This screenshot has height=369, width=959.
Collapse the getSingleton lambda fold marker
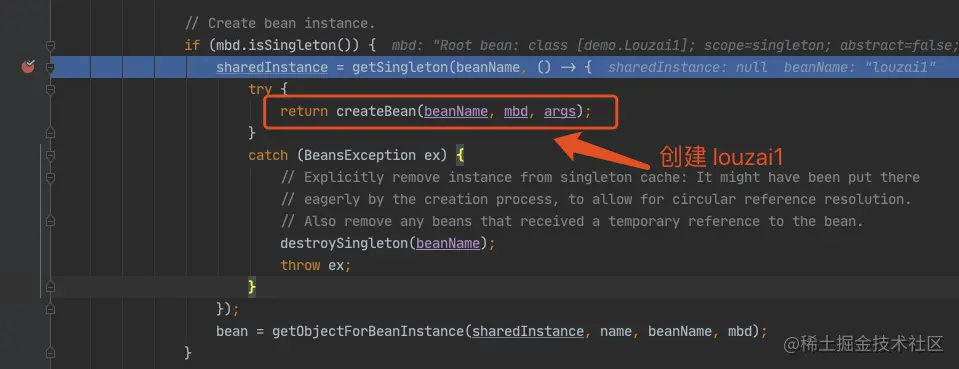pyautogui.click(x=51, y=67)
